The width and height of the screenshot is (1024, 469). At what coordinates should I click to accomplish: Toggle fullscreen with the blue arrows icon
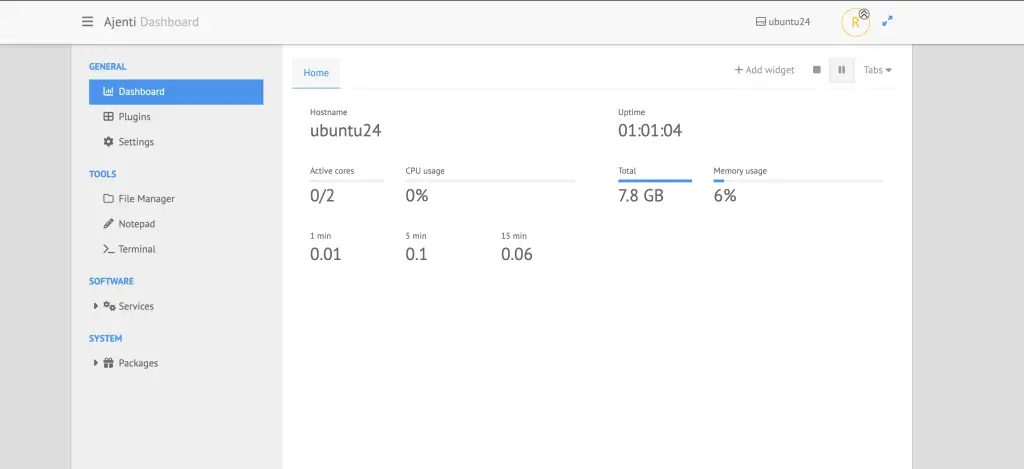(x=887, y=21)
